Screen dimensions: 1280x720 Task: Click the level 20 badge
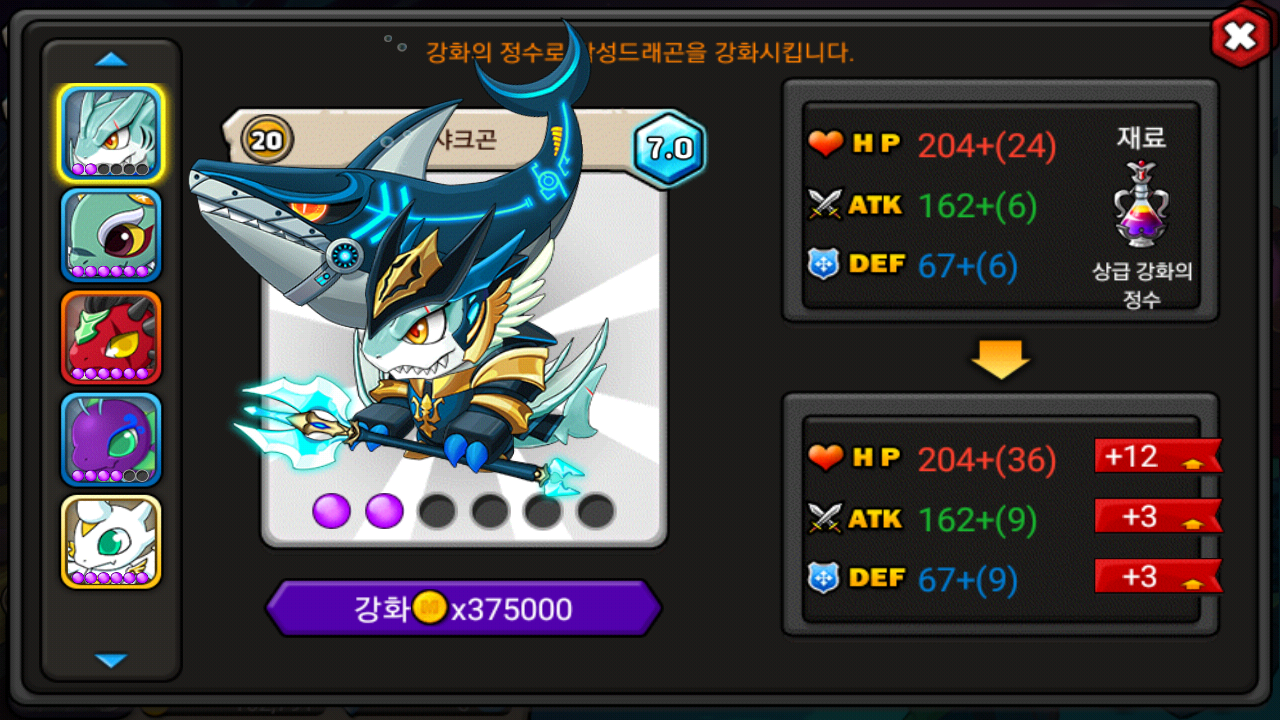pos(266,140)
